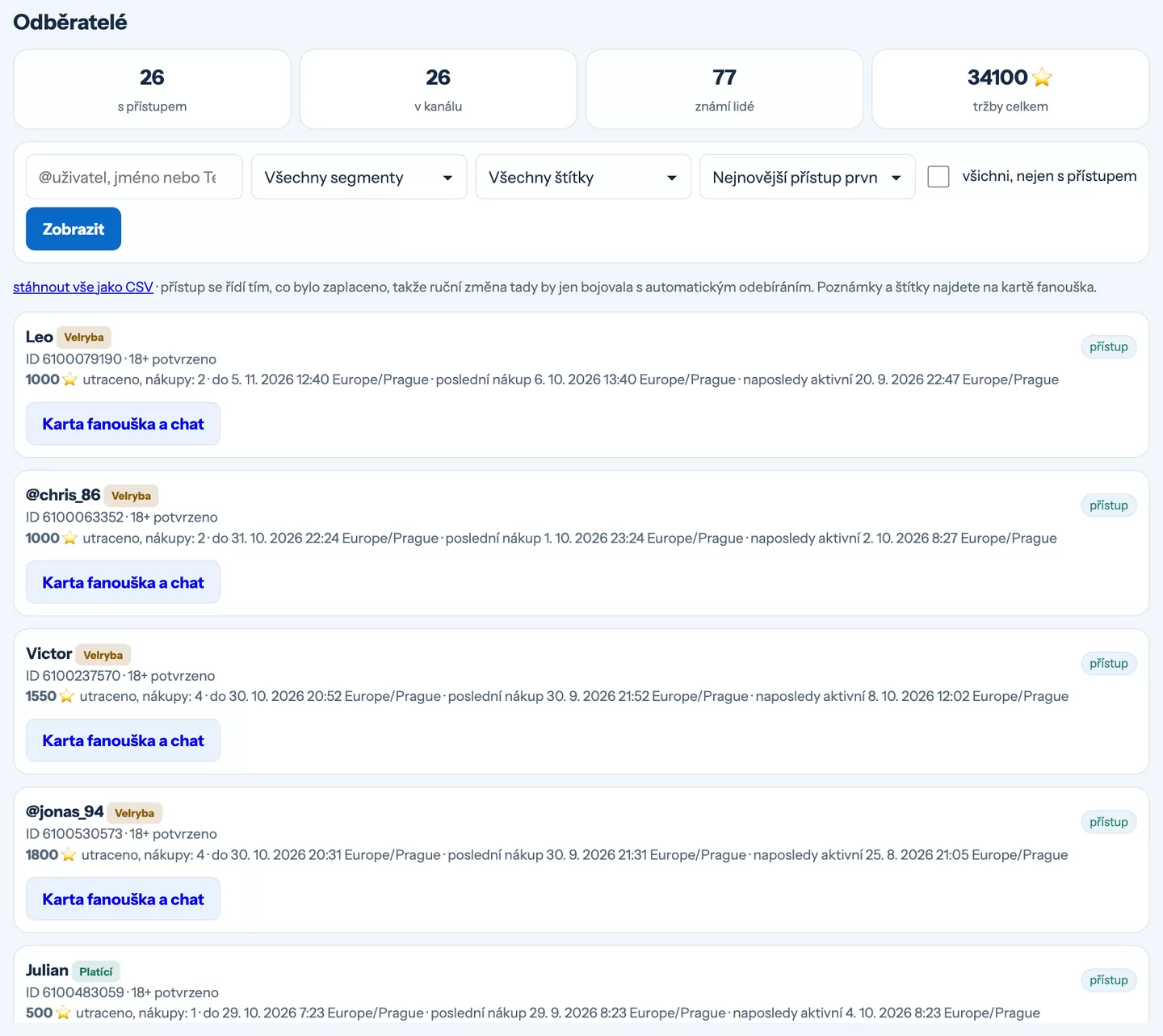The image size is (1163, 1036).
Task: Click 'ID 6100237570' on Victor's card
Action: point(73,676)
